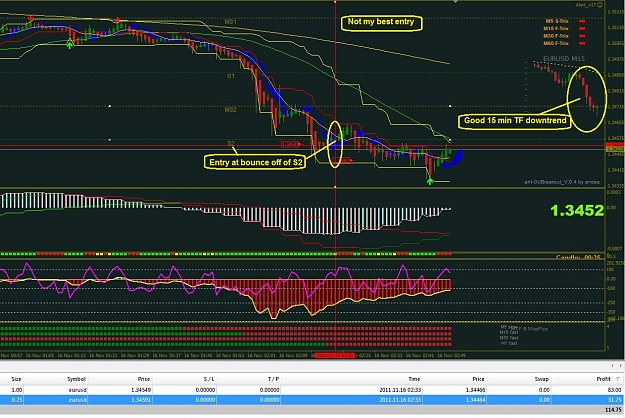The width and height of the screenshot is (625, 418).
Task: Click the ani-GUBreakout indicator label
Action: tap(562, 182)
